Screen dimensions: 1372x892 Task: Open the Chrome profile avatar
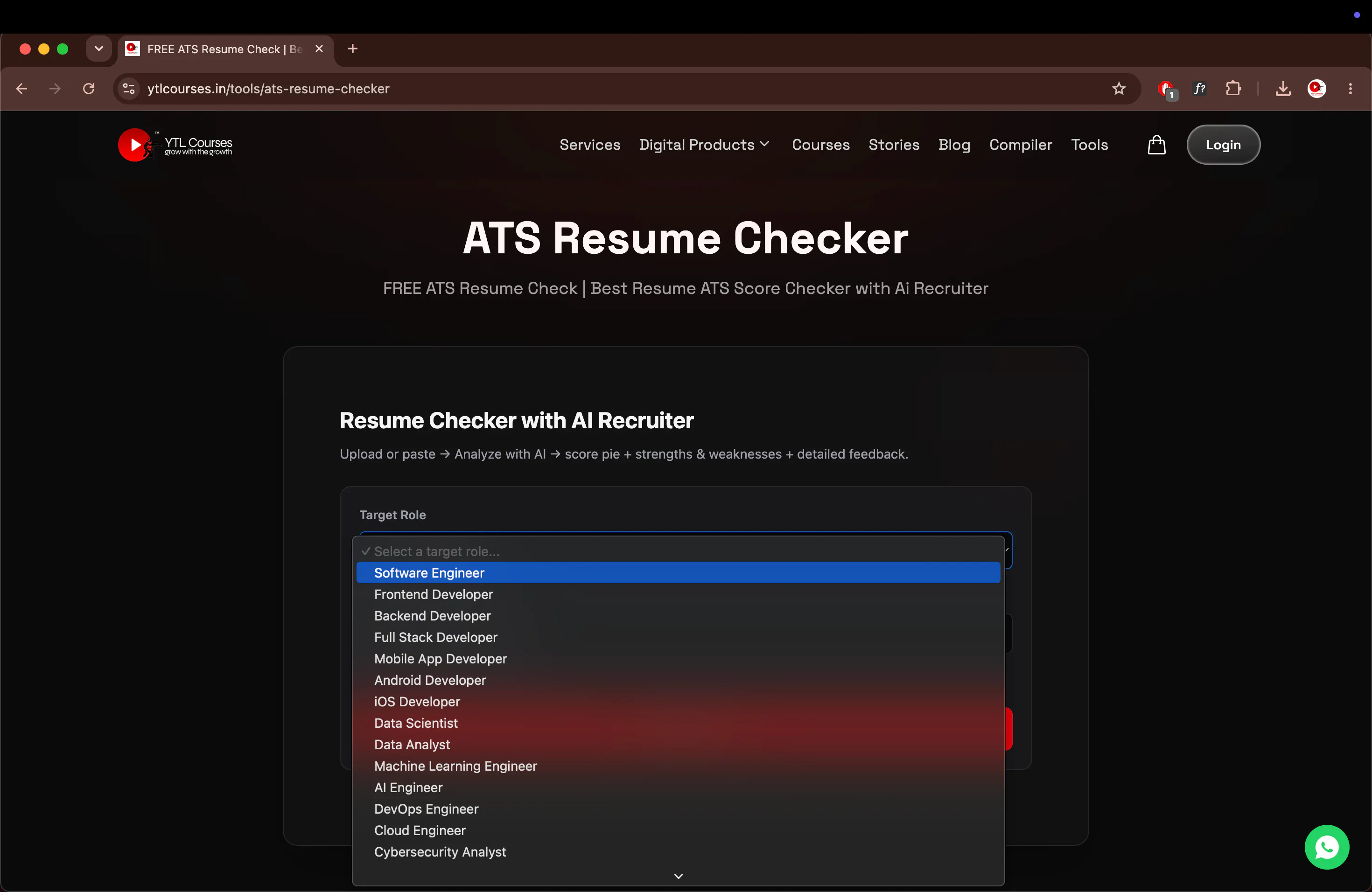[x=1316, y=89]
